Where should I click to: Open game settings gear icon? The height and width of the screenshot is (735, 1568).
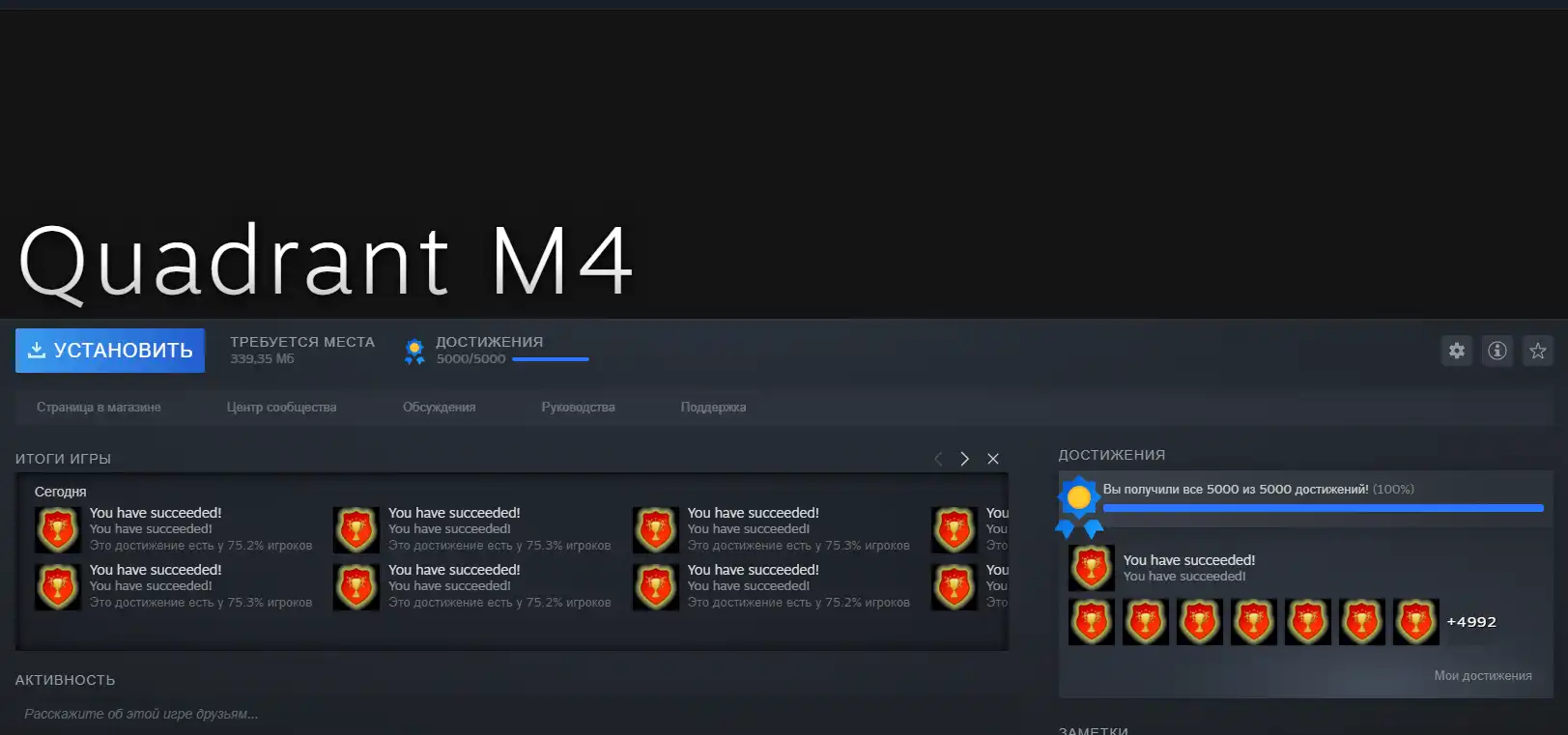pos(1457,351)
